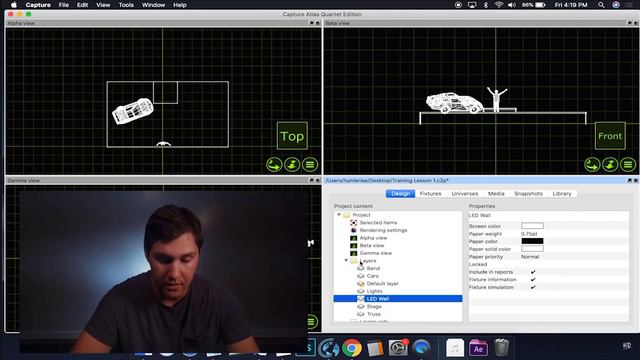
Task: Click the Default layer icon
Action: 361,283
